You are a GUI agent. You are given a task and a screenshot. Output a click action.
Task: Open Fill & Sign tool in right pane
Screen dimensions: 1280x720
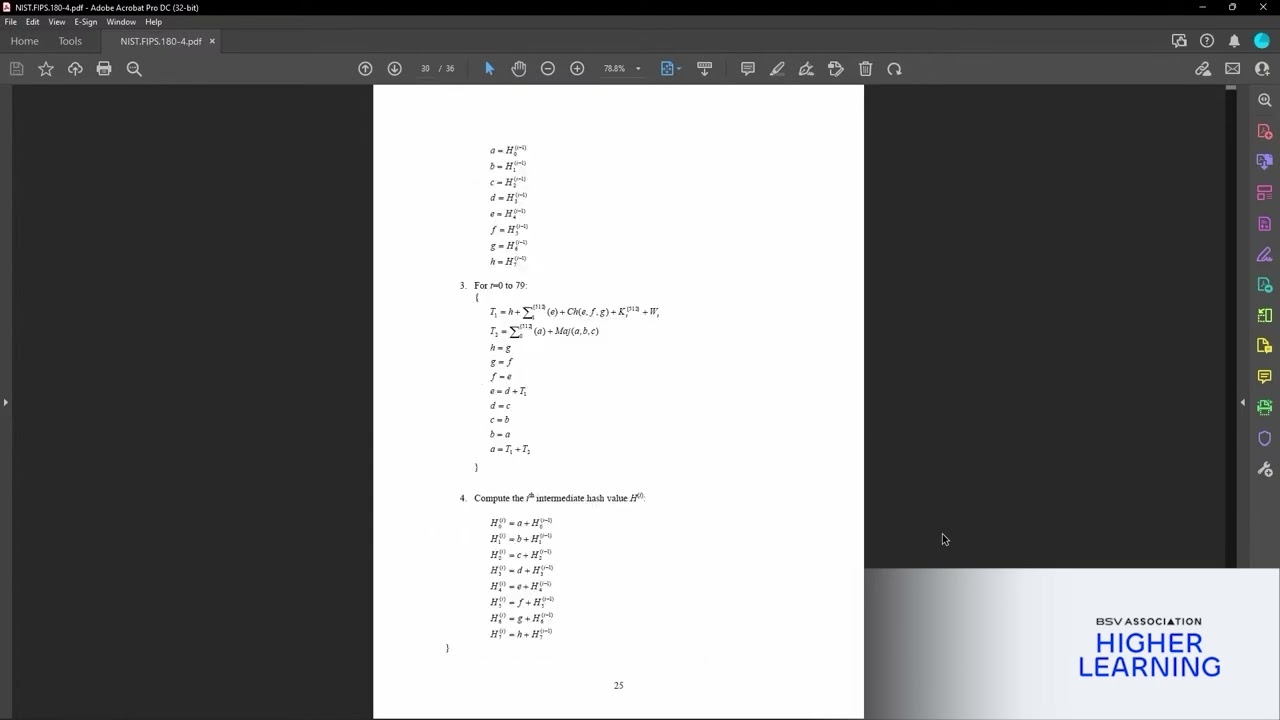(x=1265, y=254)
